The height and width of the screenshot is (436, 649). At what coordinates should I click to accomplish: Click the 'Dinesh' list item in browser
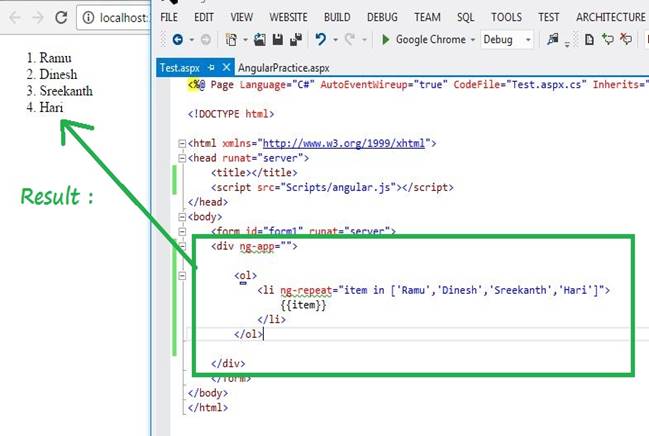click(58, 74)
